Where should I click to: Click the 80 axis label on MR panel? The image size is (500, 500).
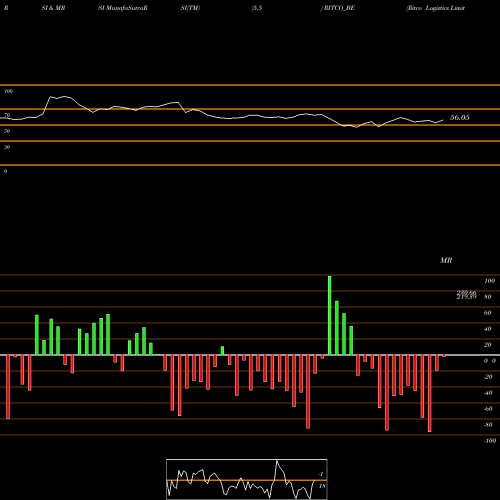pos(488,297)
